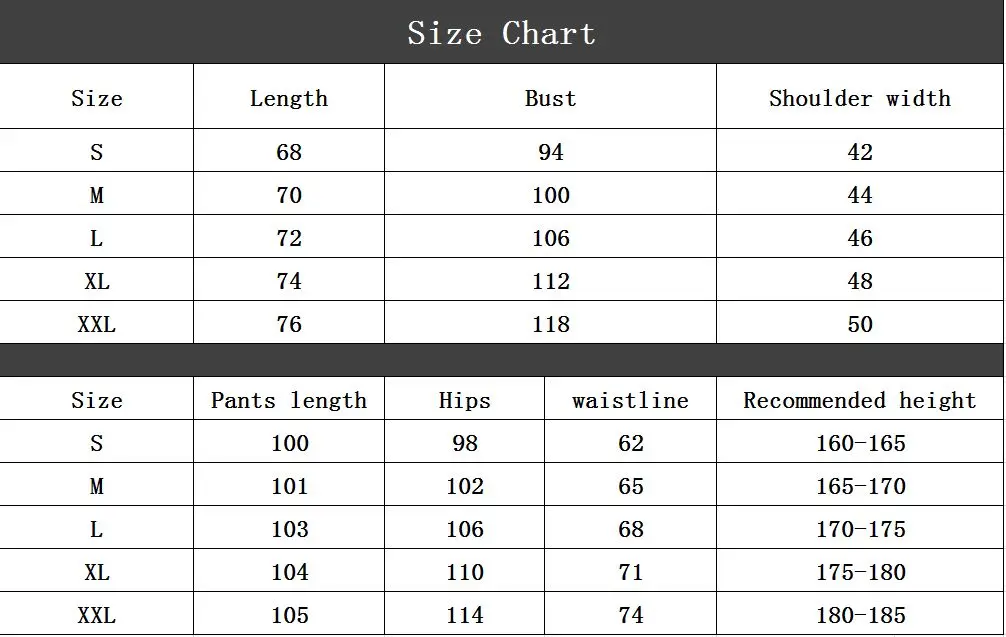
Task: Click the Pants length column header
Action: (x=288, y=401)
